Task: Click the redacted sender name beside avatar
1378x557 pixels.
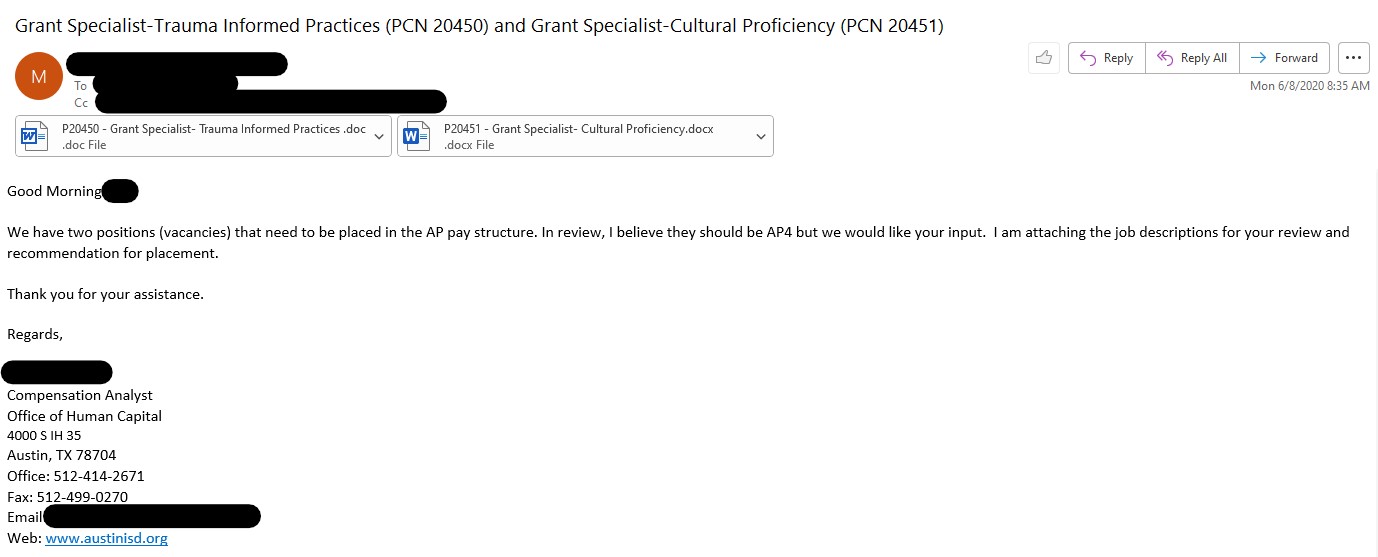Action: tap(177, 64)
